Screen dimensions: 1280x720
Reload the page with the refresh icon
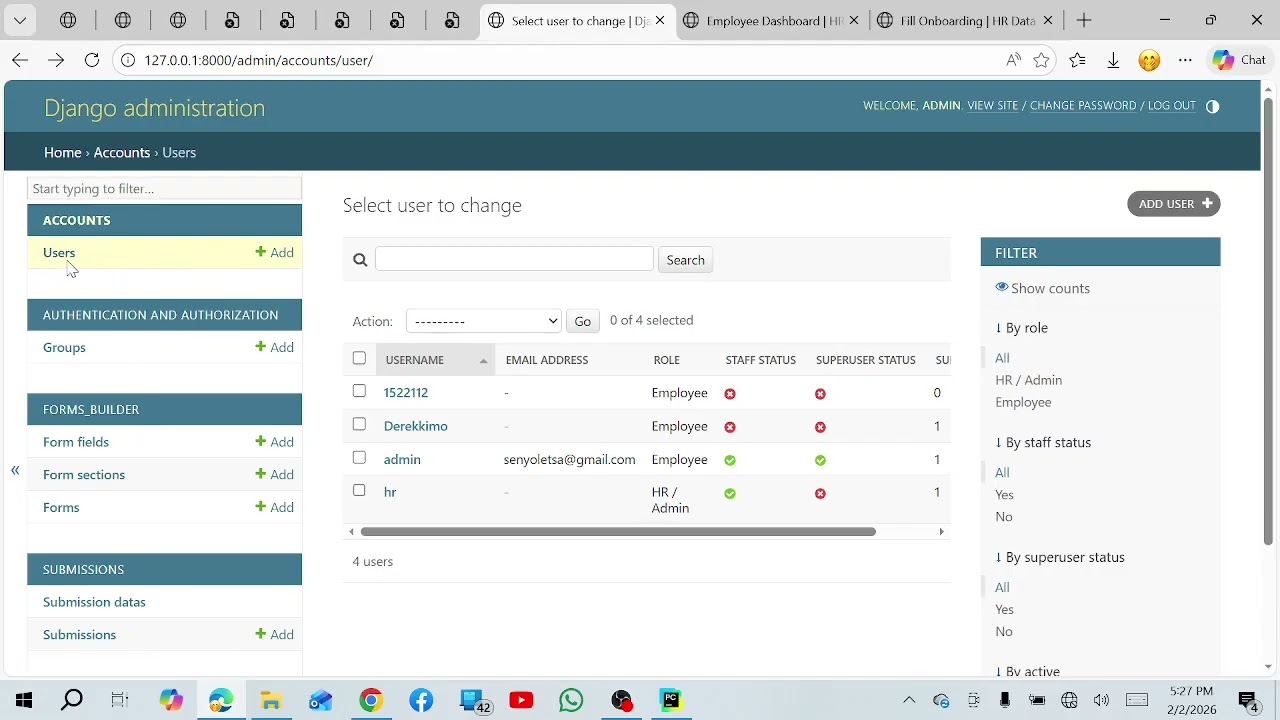point(92,60)
